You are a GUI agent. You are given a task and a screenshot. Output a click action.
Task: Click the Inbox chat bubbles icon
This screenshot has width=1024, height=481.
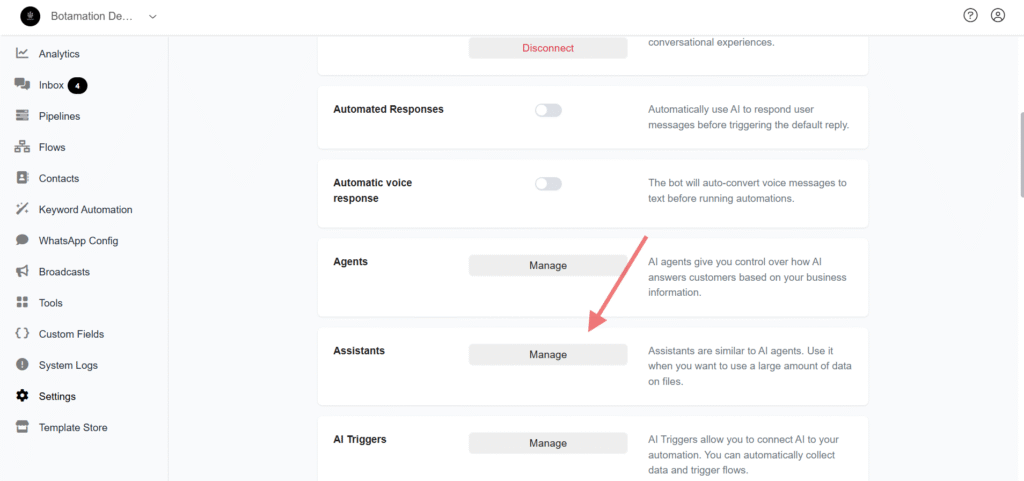(22, 84)
